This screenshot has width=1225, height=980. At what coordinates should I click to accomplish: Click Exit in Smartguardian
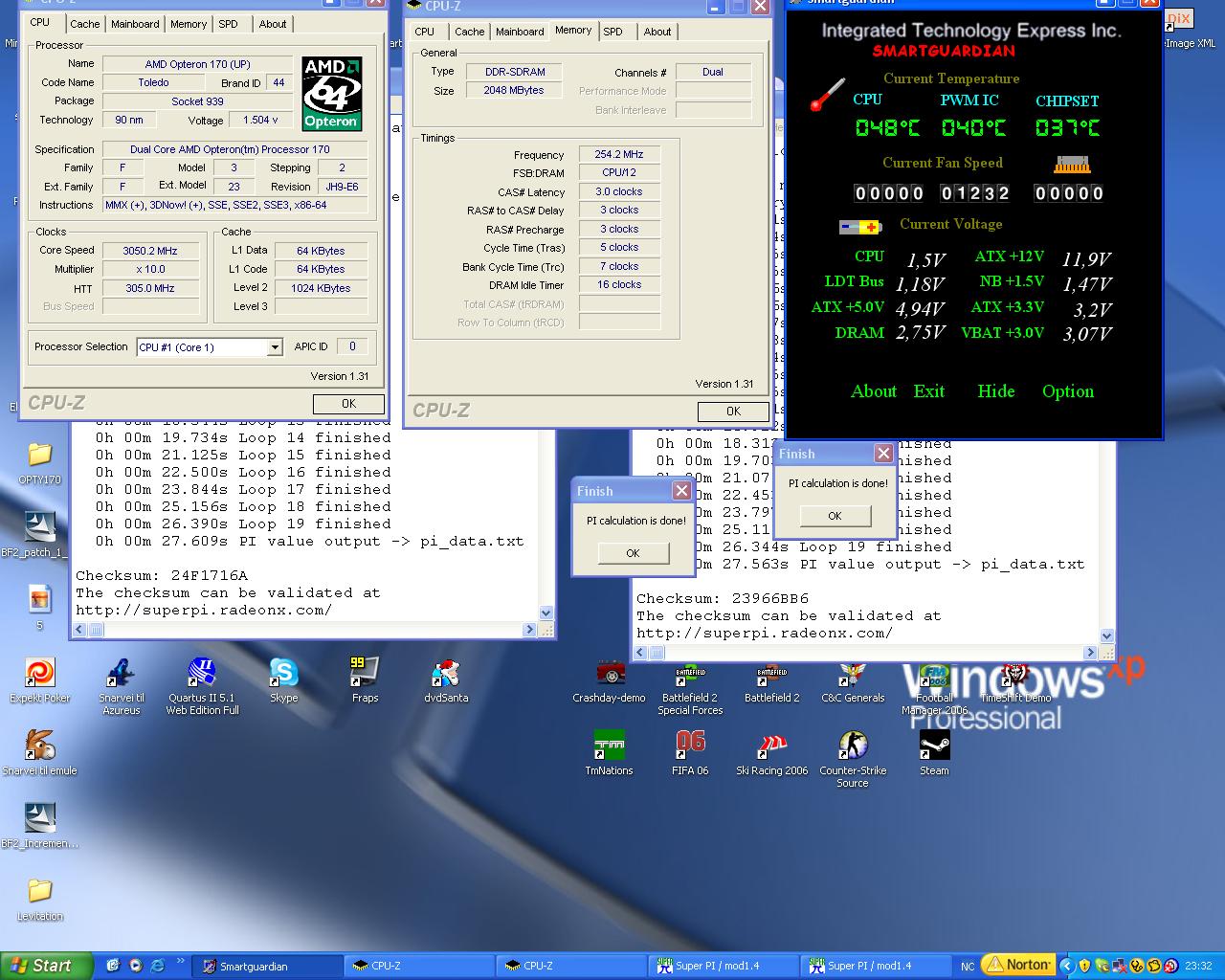928,390
